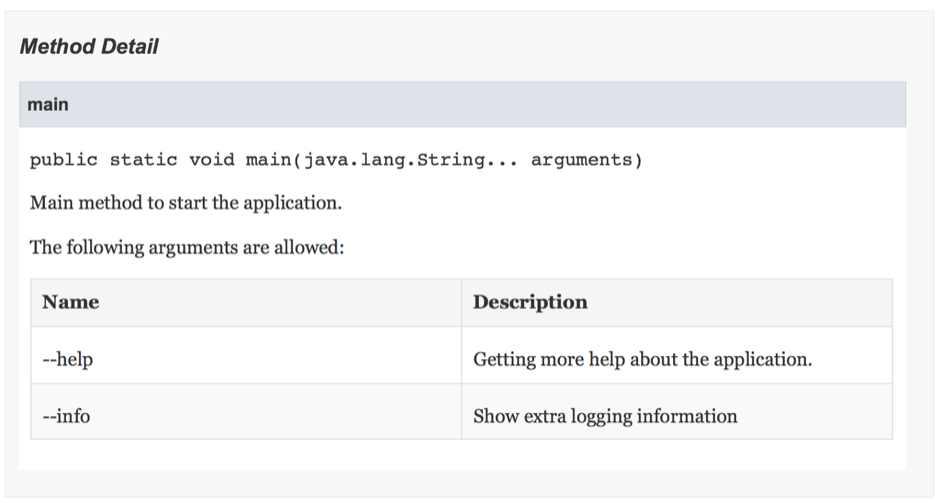
Task: Select the "--help" argument cell
Action: [x=68, y=359]
